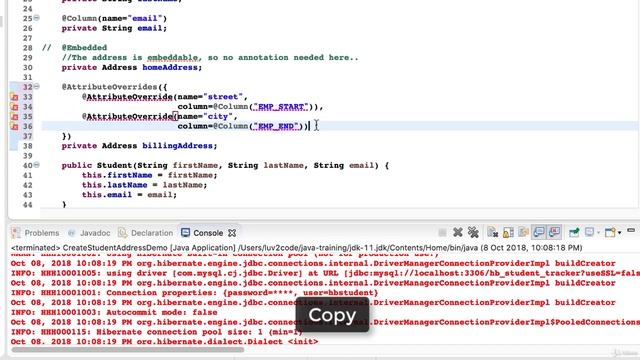Image resolution: width=640 pixels, height=360 pixels.
Task: Open the Pin Console icon
Action: (574, 232)
